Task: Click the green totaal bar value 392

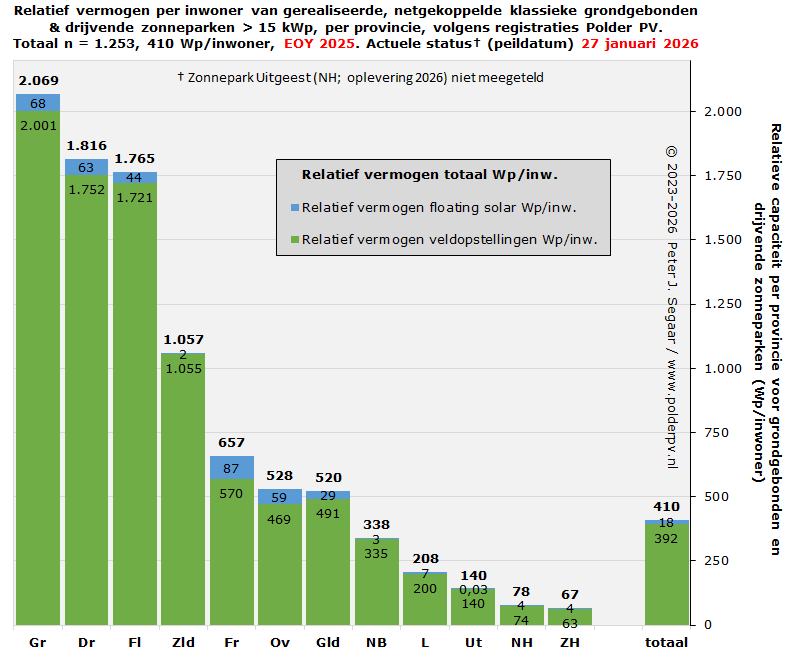Action: (666, 537)
